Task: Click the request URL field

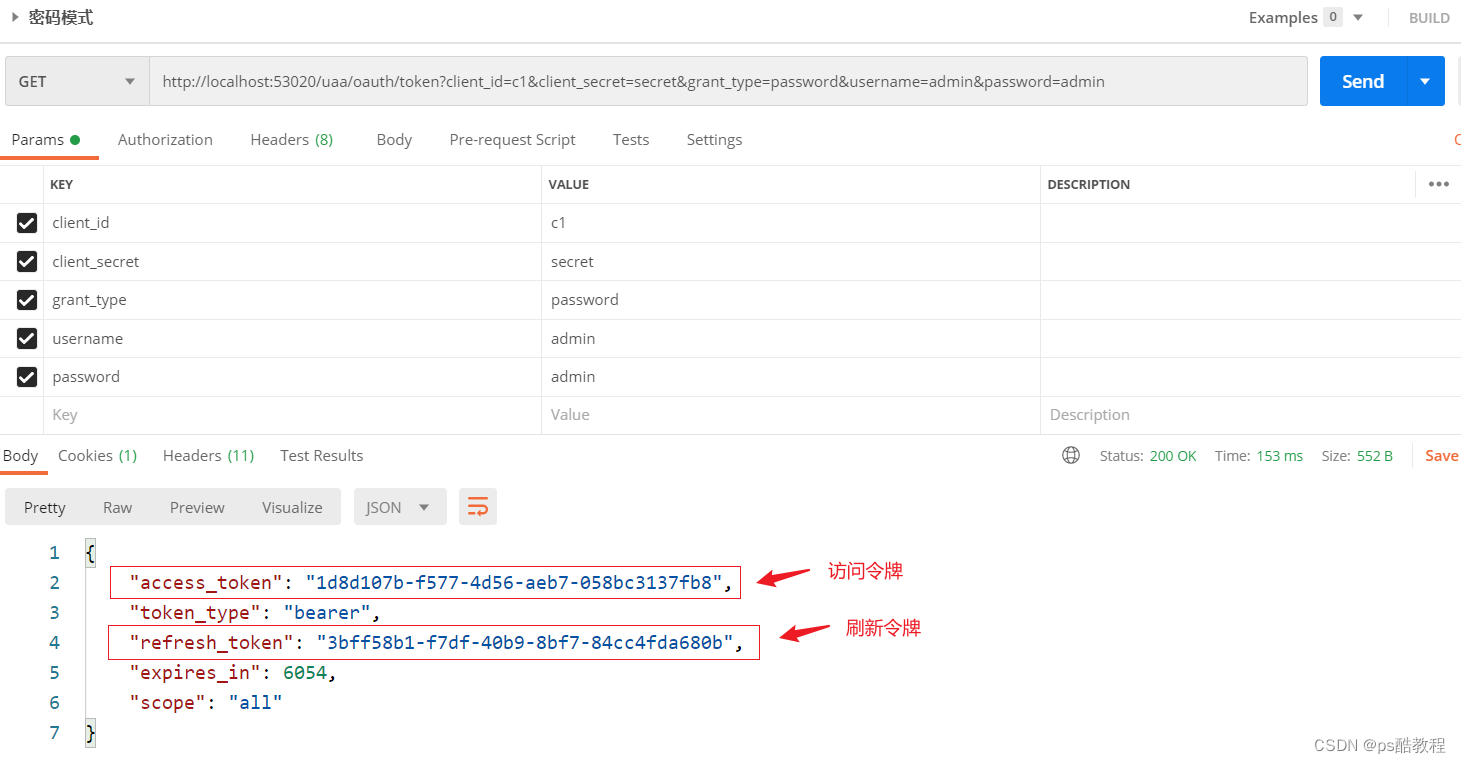Action: [x=728, y=81]
